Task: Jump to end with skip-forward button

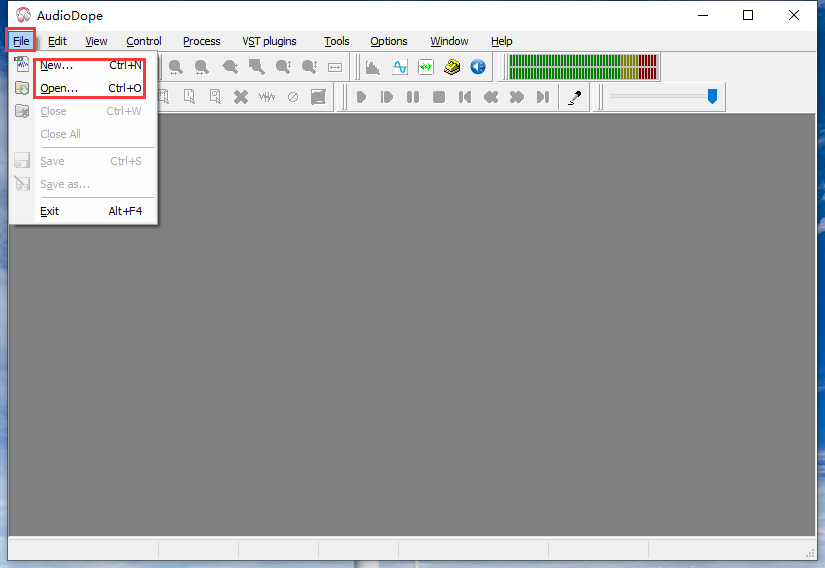Action: [542, 97]
